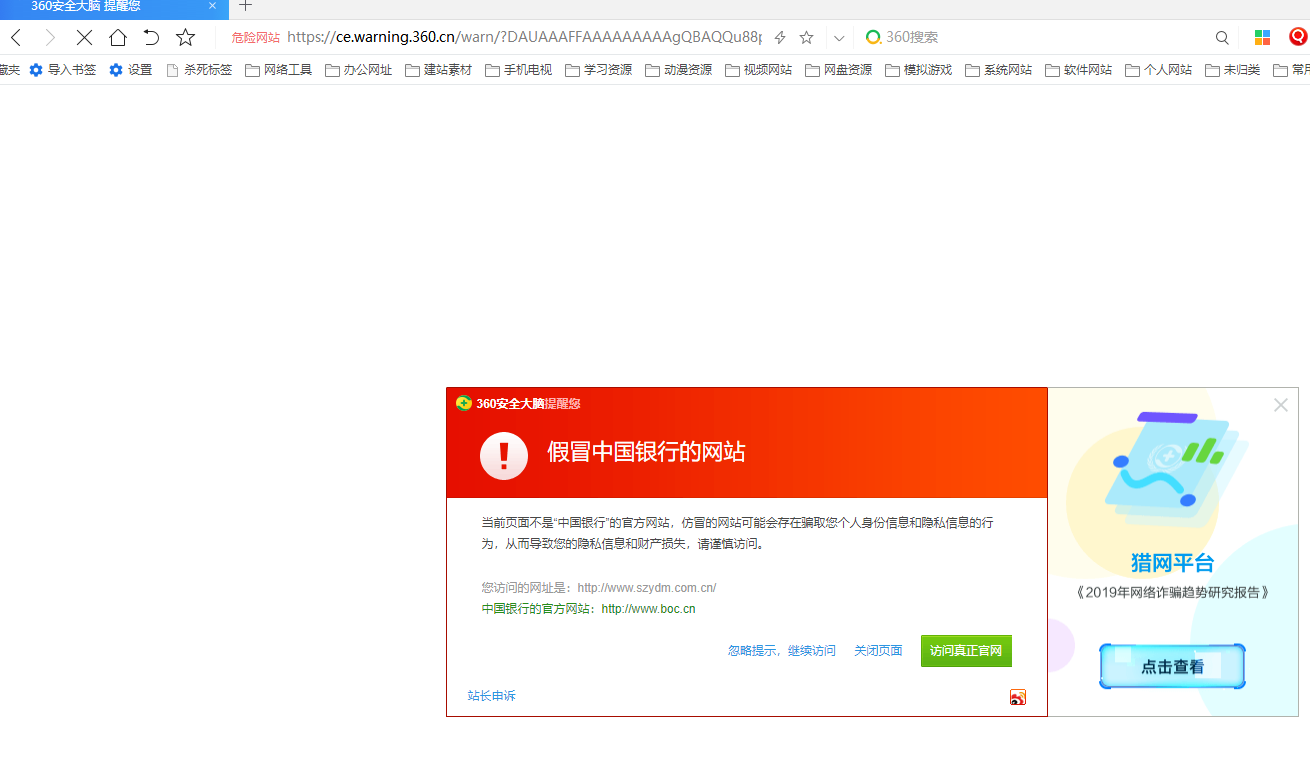Open the 网盘资源 bookmark folder

839,70
